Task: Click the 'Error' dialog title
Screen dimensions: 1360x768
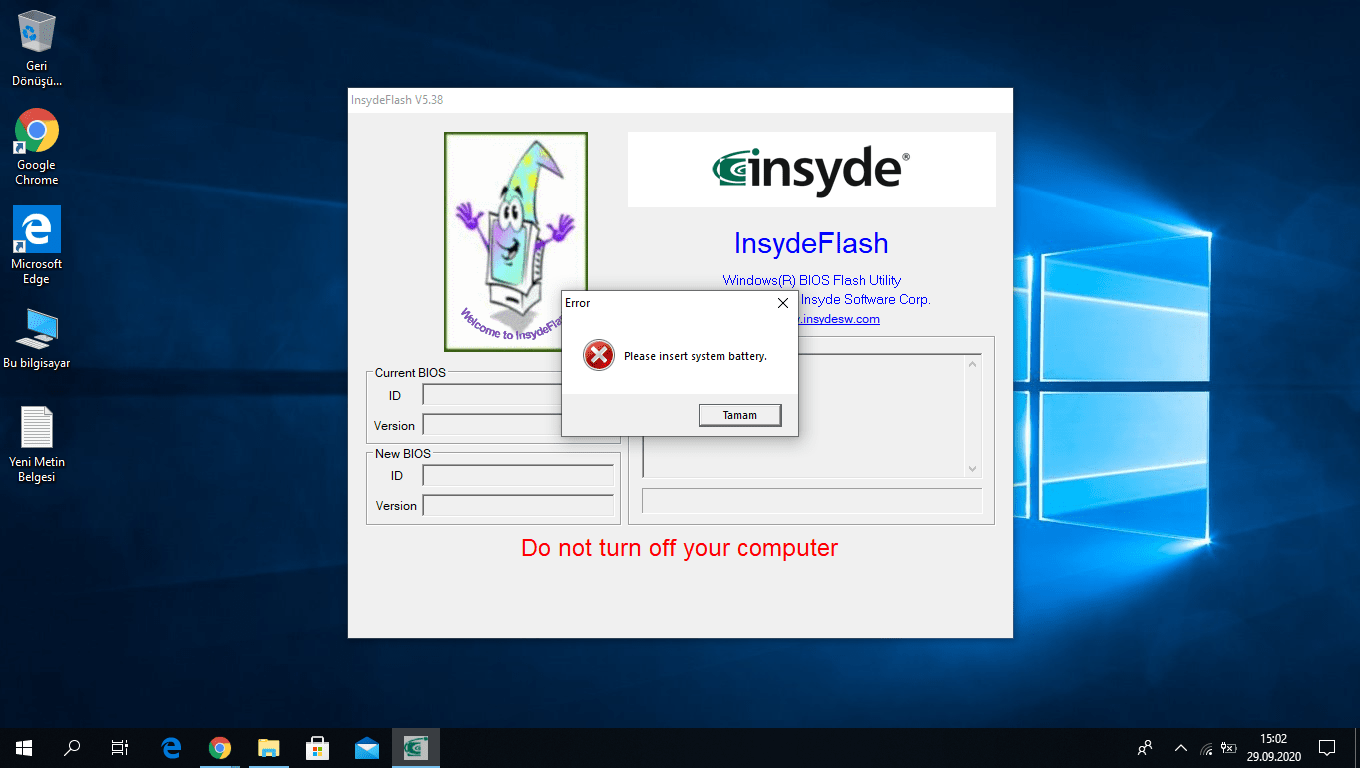Action: click(578, 303)
